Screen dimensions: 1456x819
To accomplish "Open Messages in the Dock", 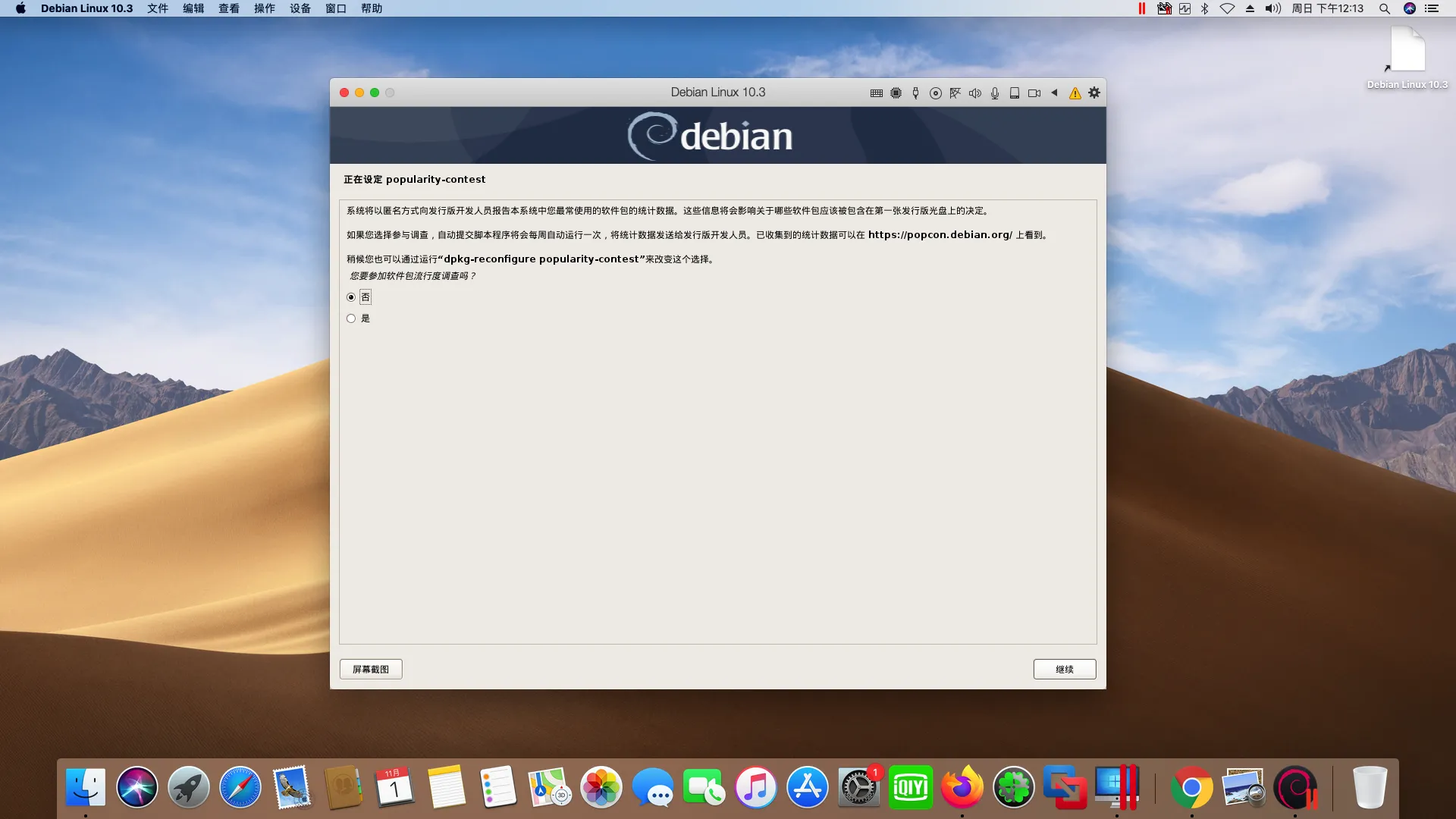I will point(653,787).
